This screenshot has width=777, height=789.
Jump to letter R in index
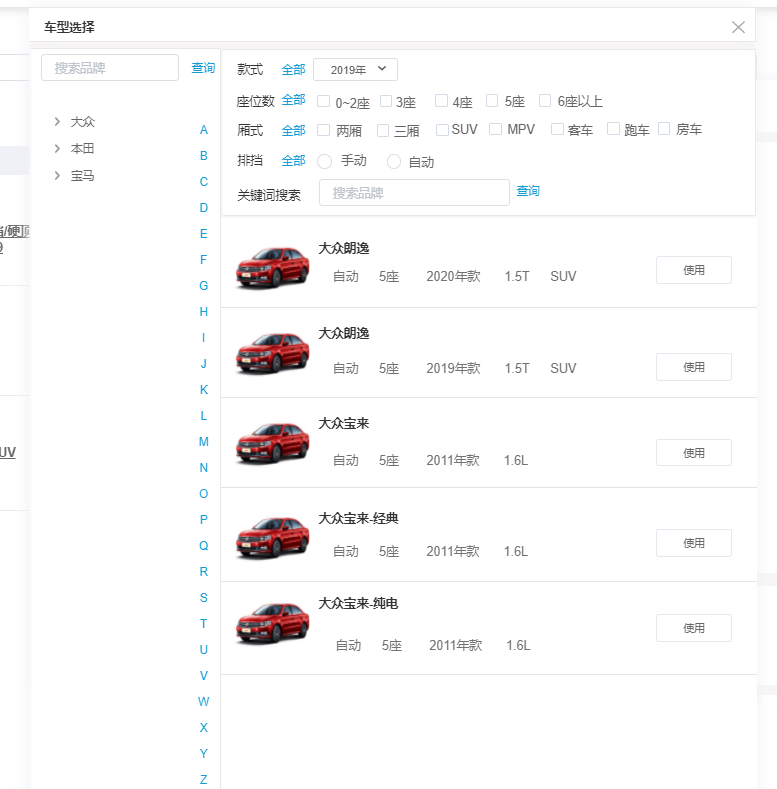203,572
